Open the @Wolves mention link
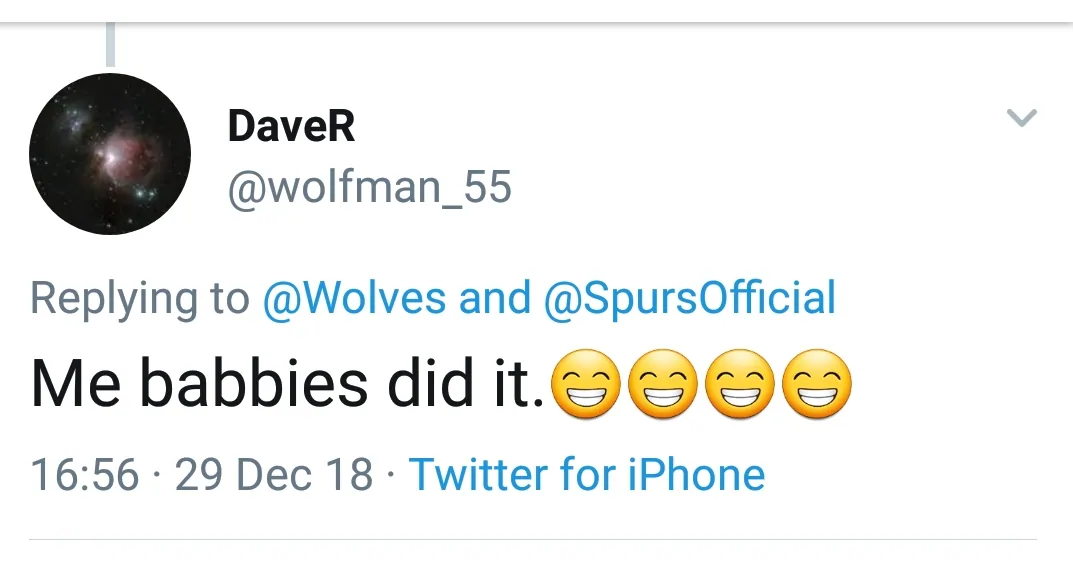The image size is (1073, 568). [354, 298]
